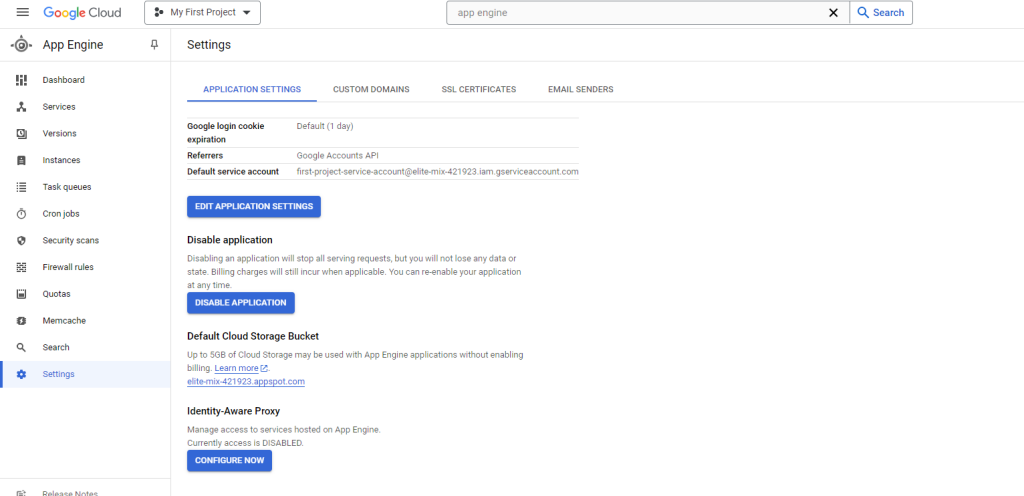
Task: Open Firewall rules grid icon
Action: 21,268
